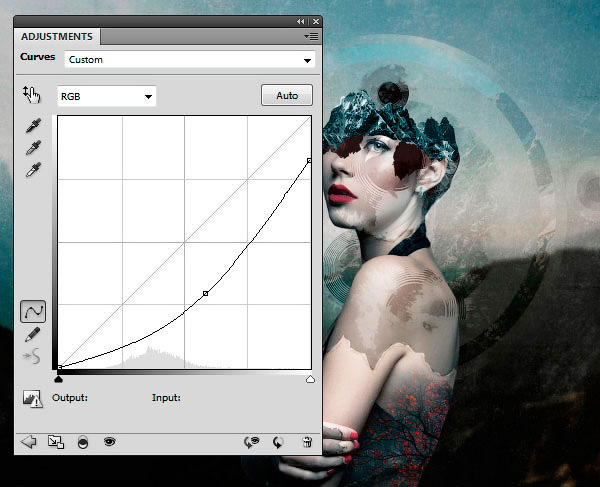Image resolution: width=600 pixels, height=487 pixels.
Task: Close the Adjustments panel
Action: click(316, 22)
